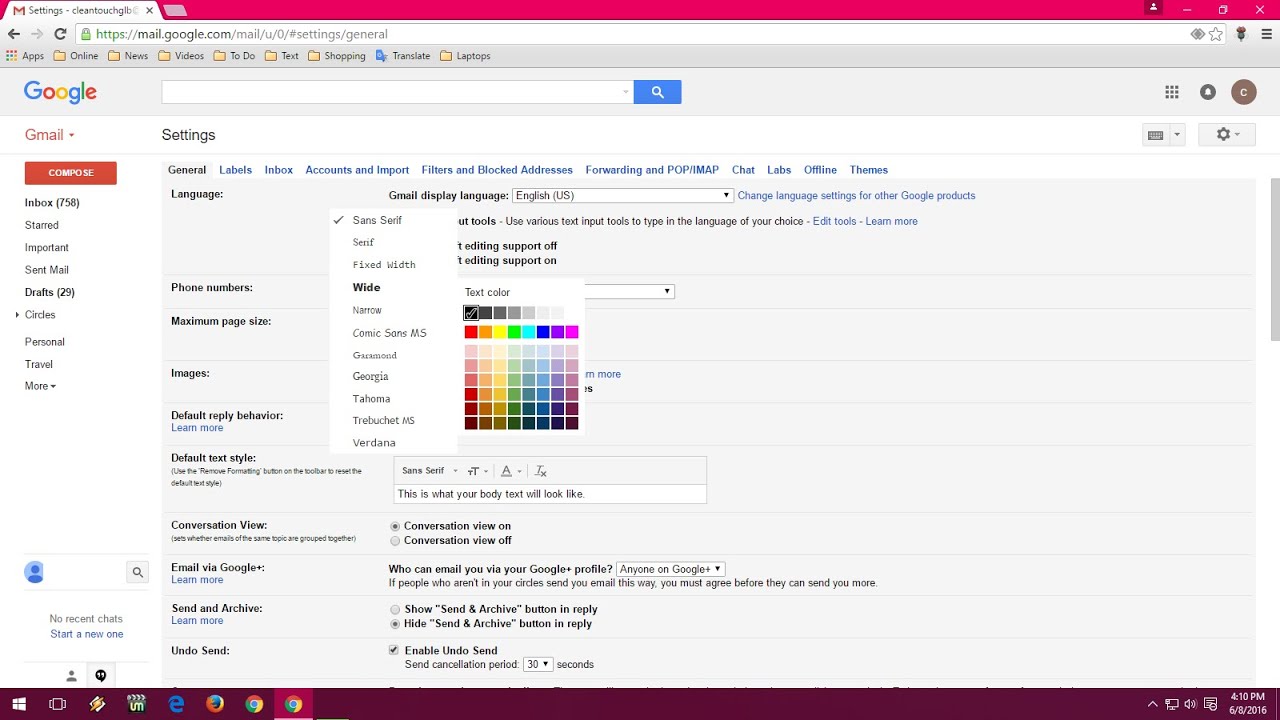
Task: Open the Anyone on Google+ dropdown
Action: coord(670,569)
